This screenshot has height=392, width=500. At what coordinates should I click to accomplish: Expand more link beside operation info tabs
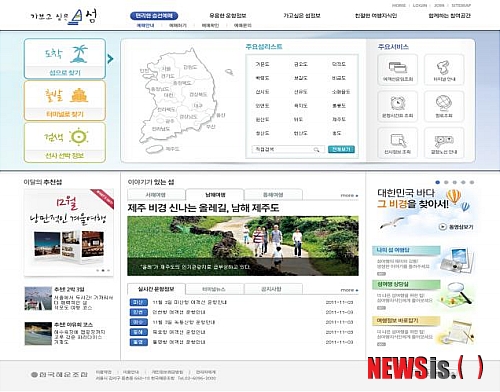tap(349, 290)
